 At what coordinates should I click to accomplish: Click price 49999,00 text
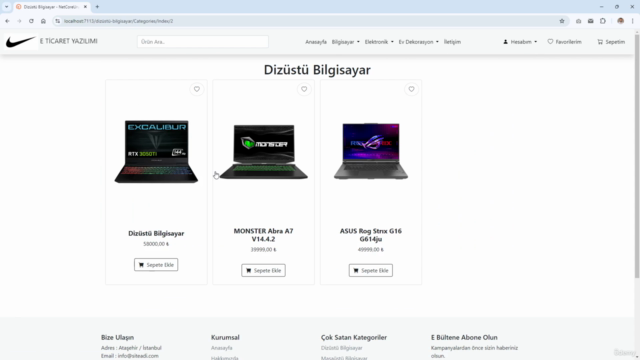point(371,249)
